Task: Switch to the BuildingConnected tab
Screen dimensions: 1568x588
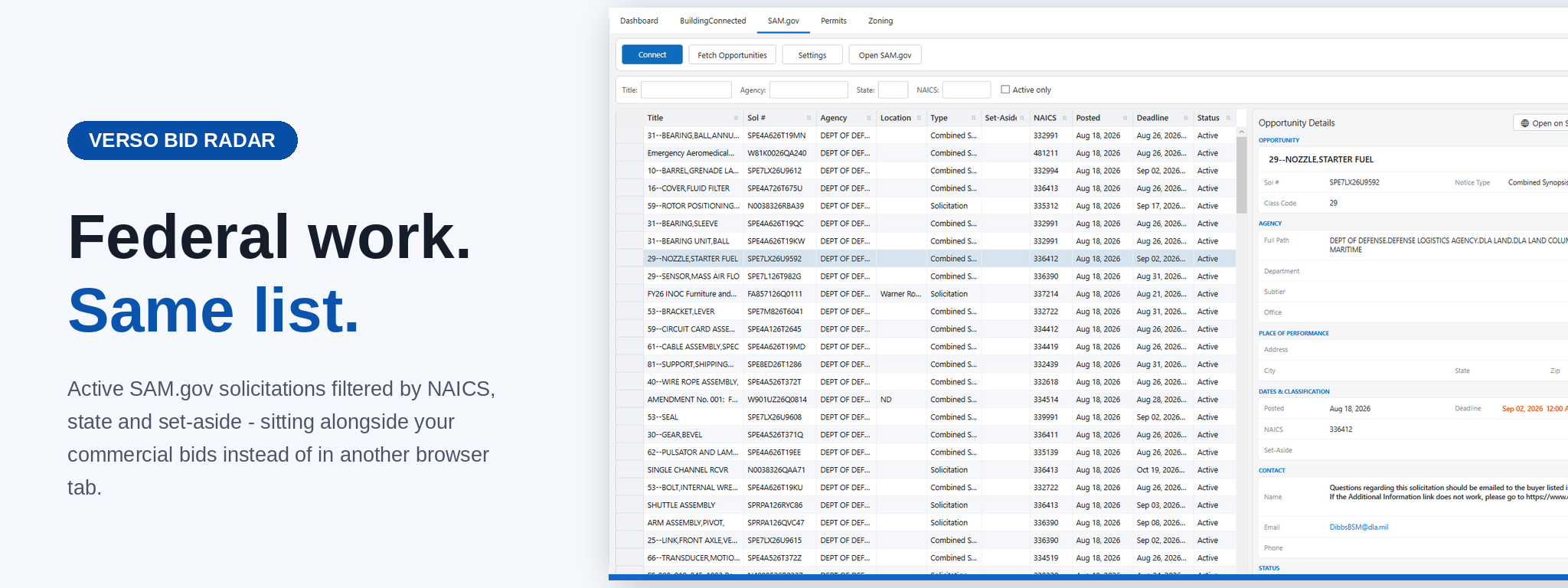Action: click(713, 21)
